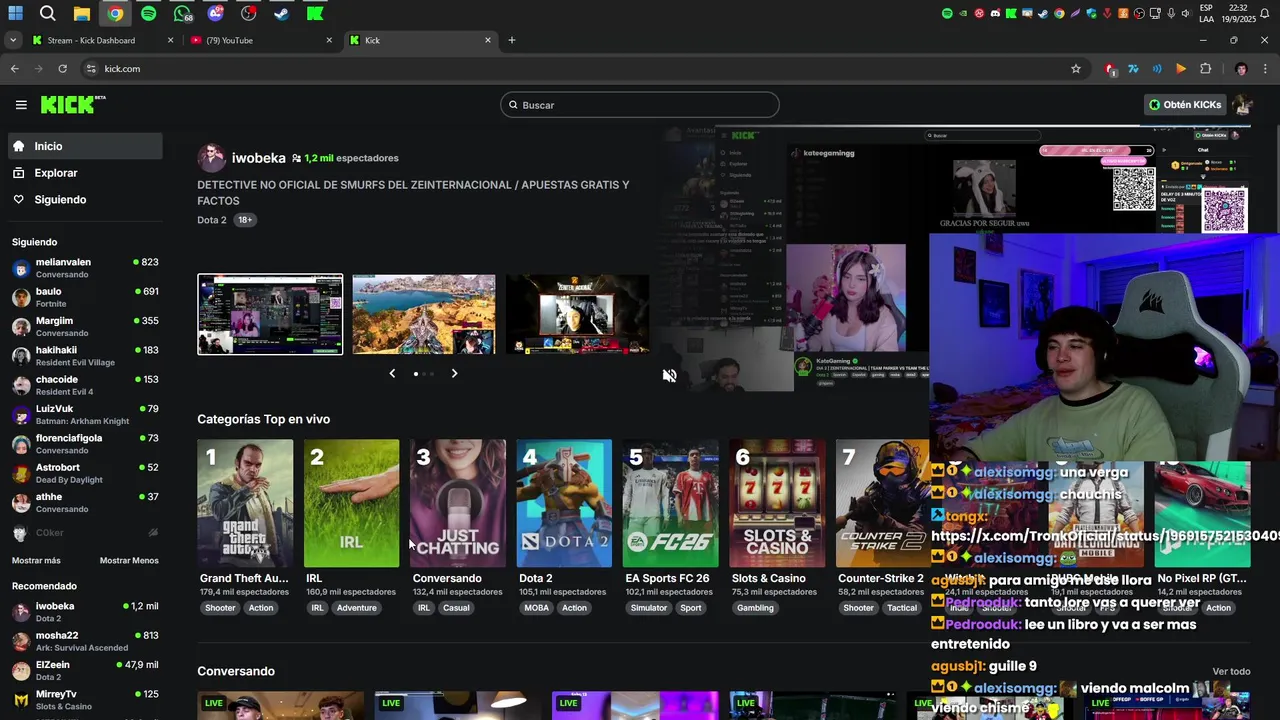The height and width of the screenshot is (720, 1280).
Task: Click the Buscar search field
Action: 640,105
